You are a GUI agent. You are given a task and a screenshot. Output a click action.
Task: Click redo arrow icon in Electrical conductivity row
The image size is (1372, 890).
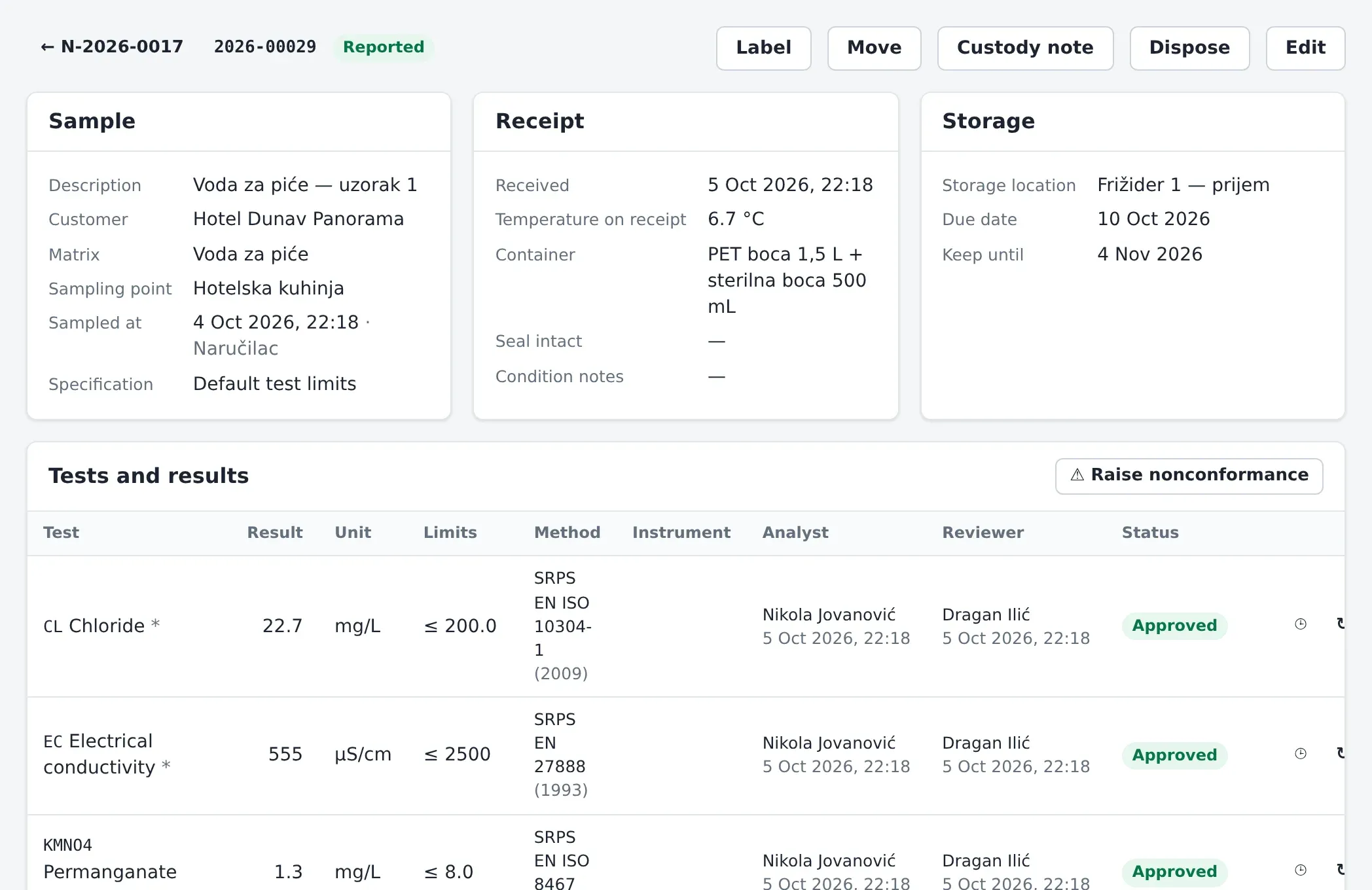click(x=1341, y=754)
